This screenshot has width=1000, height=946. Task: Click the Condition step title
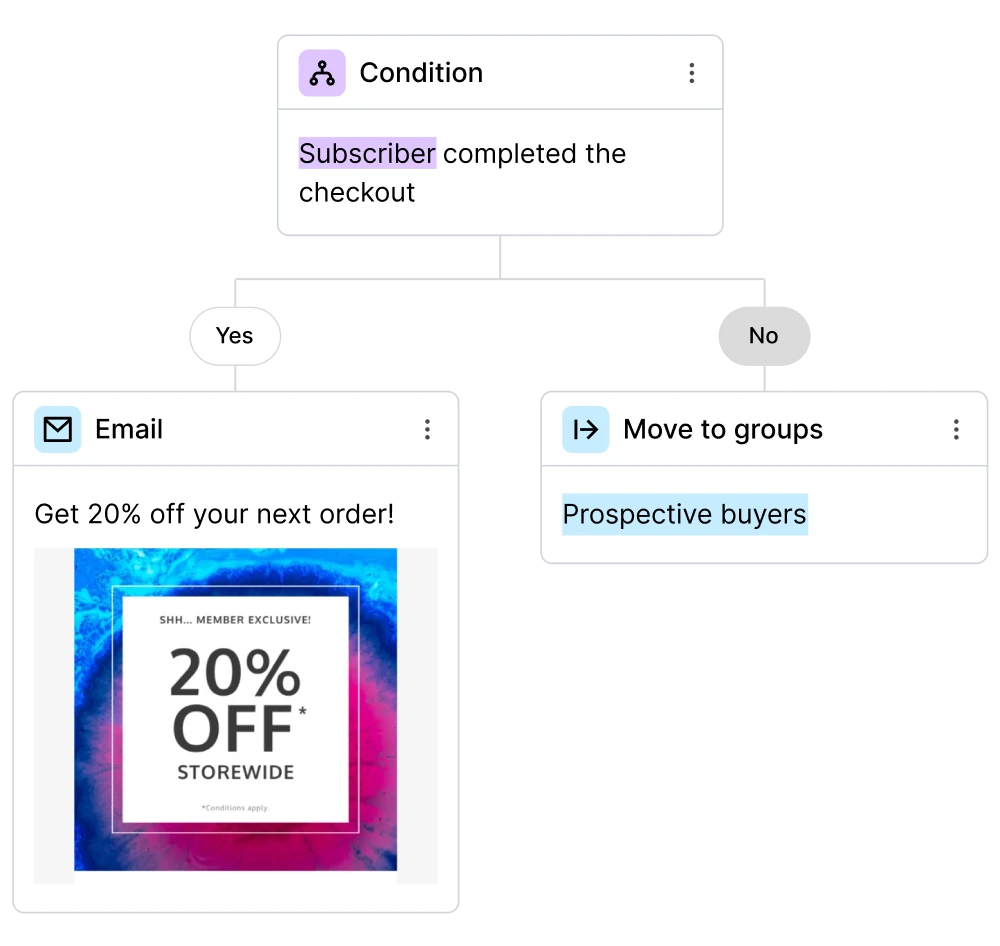[421, 73]
